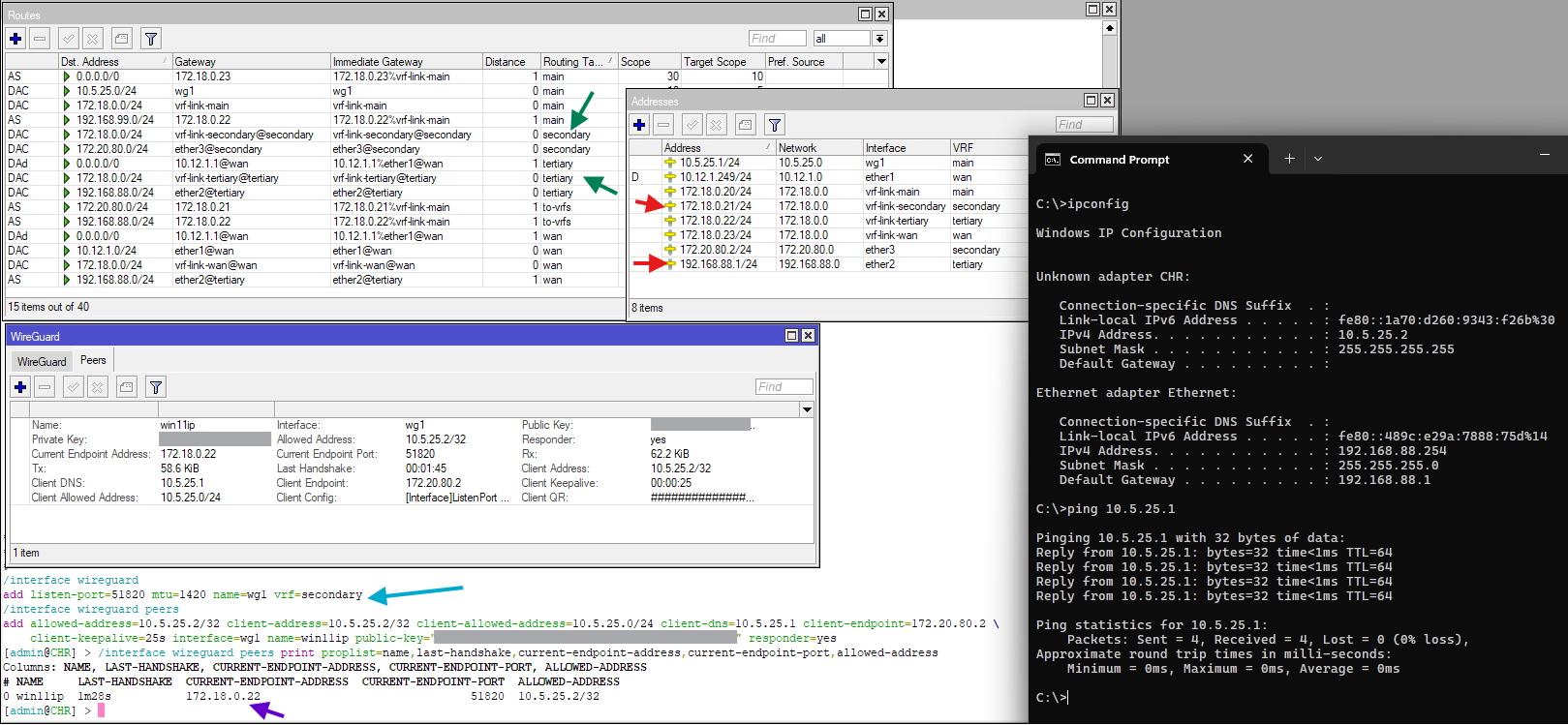Remove selected route with minus icon in Routes

40,39
